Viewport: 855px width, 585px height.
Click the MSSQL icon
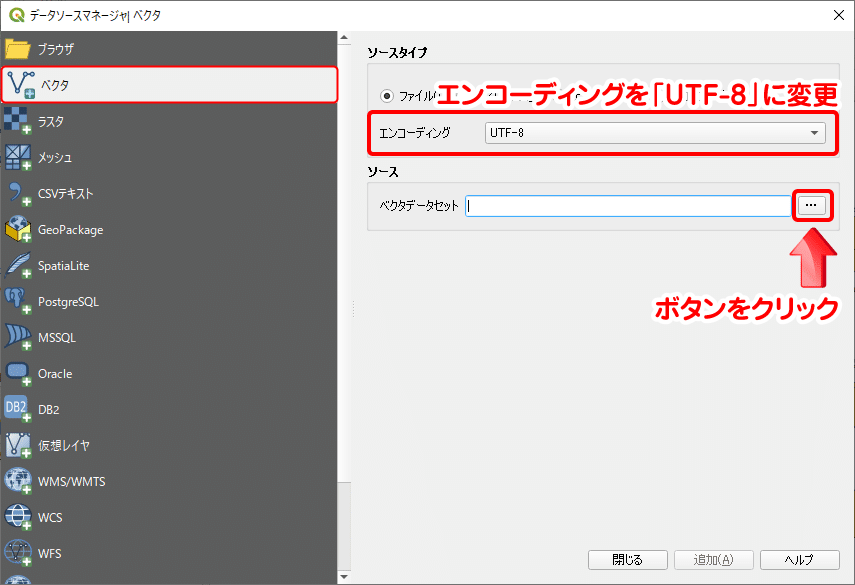[17, 337]
